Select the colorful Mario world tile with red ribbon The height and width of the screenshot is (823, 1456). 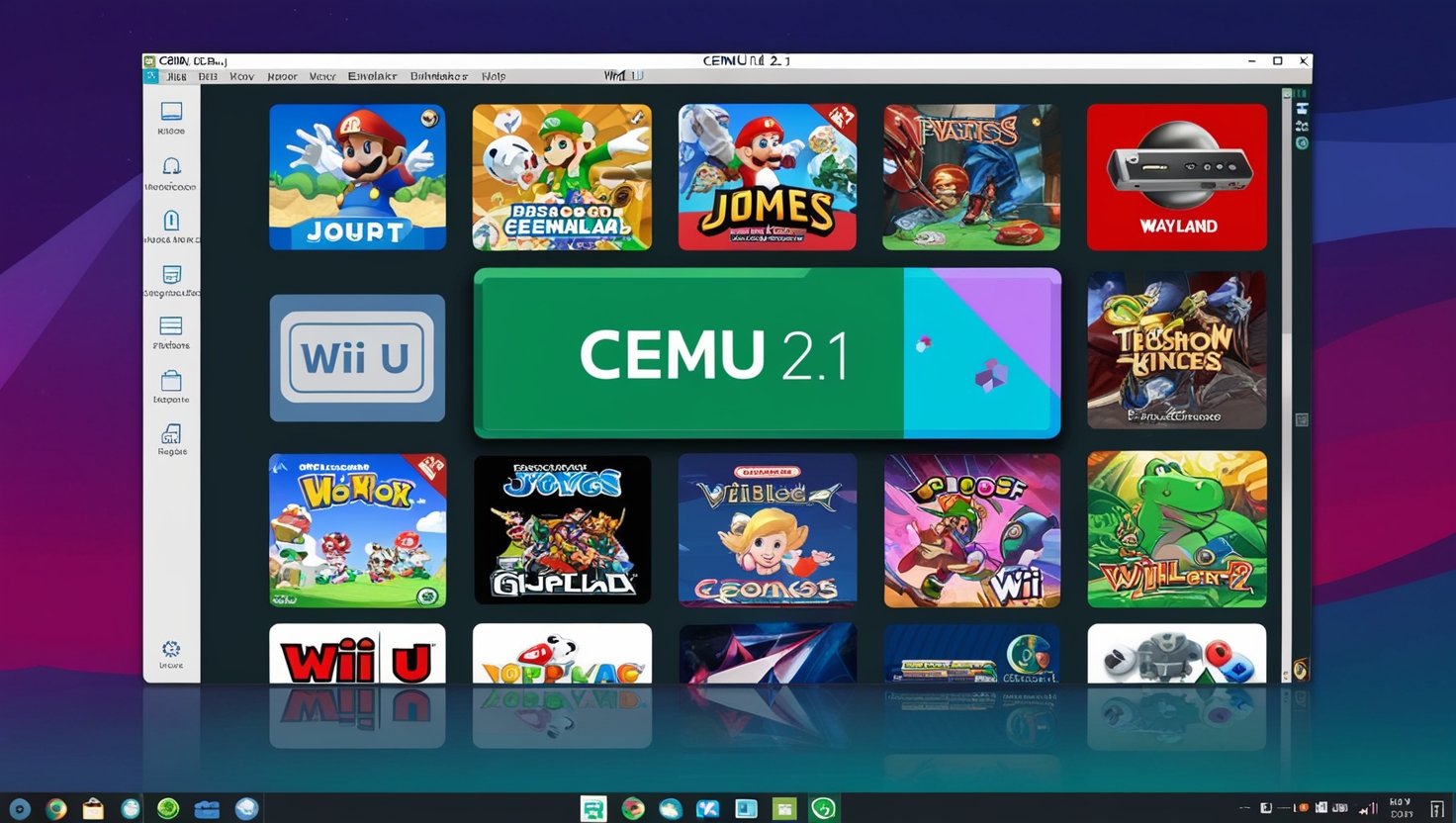(357, 530)
